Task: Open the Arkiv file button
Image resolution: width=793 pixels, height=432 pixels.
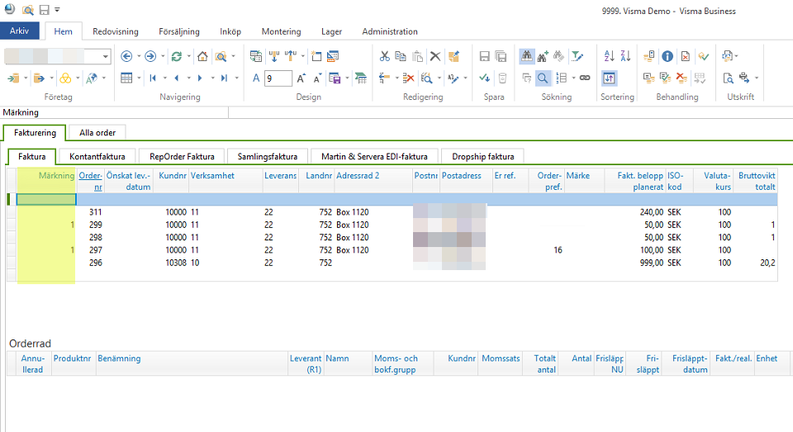Action: 19,32
